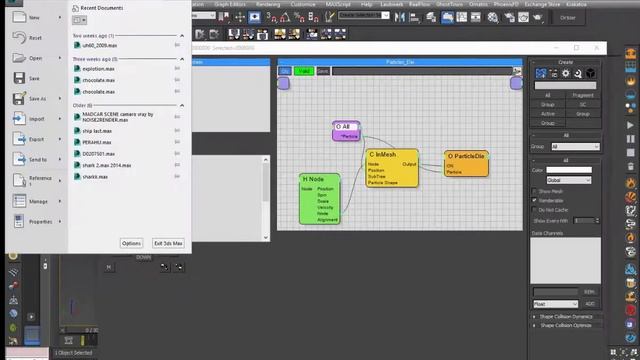The image size is (640, 360).
Task: Open the recent documents view dropdown
Action: 79,20
